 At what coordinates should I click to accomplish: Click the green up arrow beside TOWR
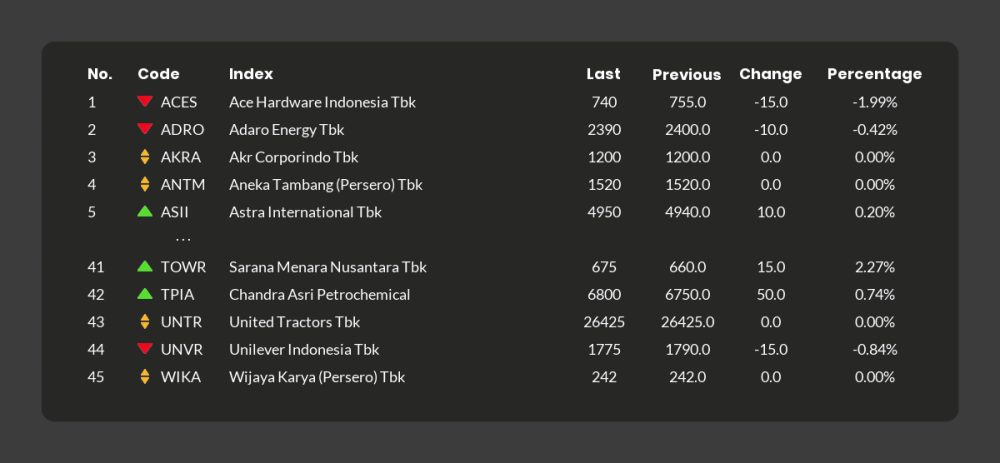(145, 267)
